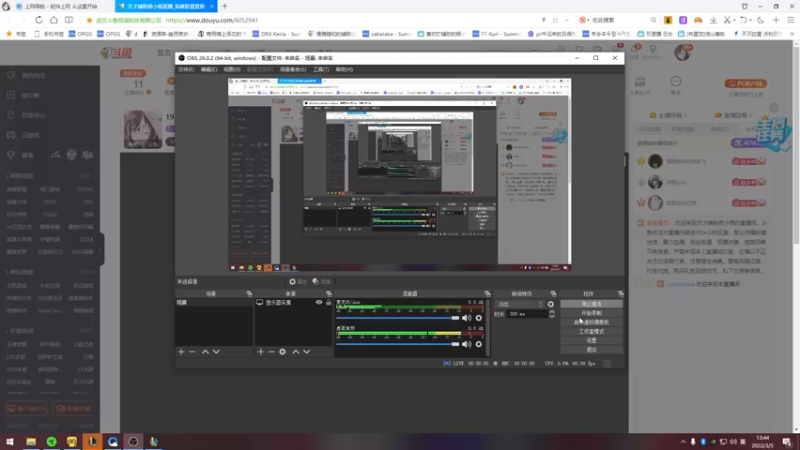
Task: Open OBS Help menu
Action: tap(344, 69)
